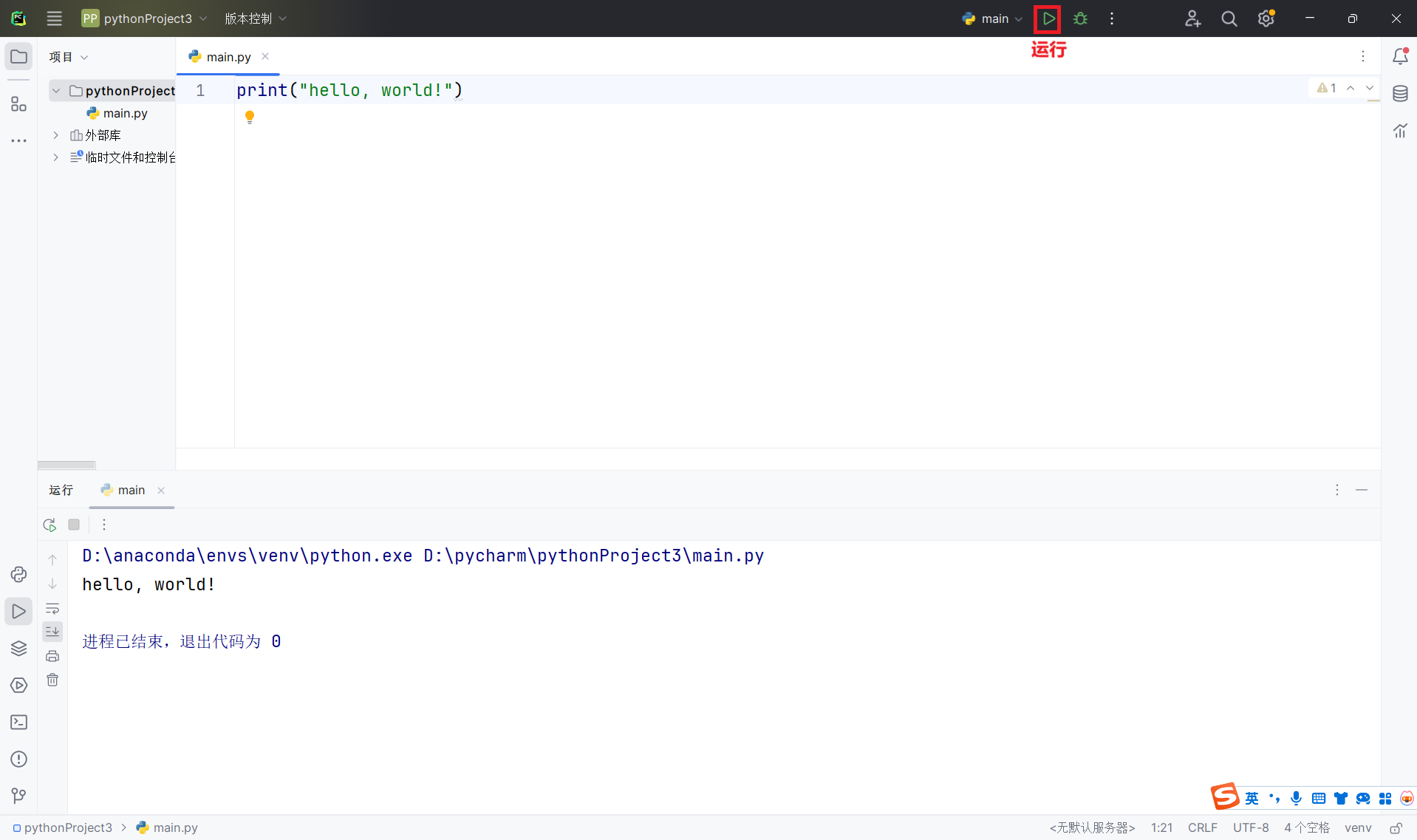Screen dimensions: 1417x840
Task: Start debugging with the bug icon
Action: pos(1080,18)
